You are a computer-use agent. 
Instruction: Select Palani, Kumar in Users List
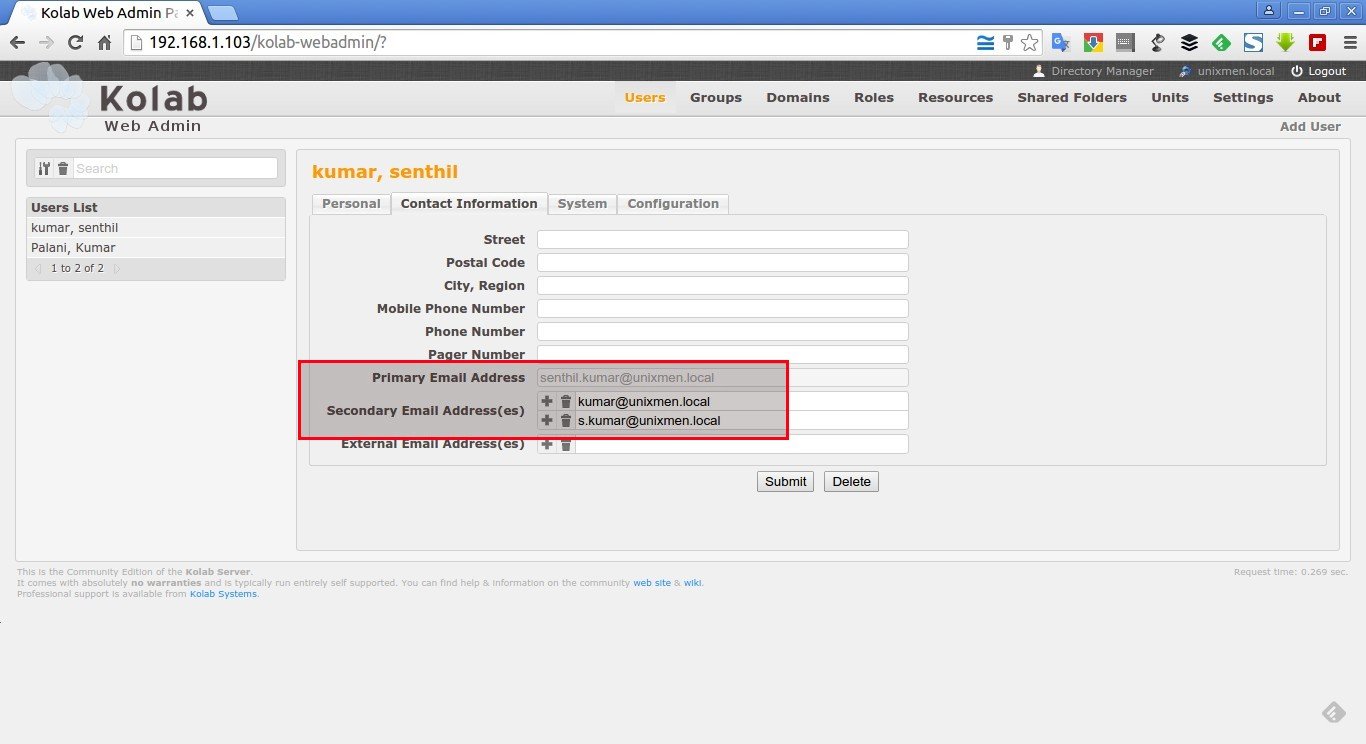(x=156, y=248)
